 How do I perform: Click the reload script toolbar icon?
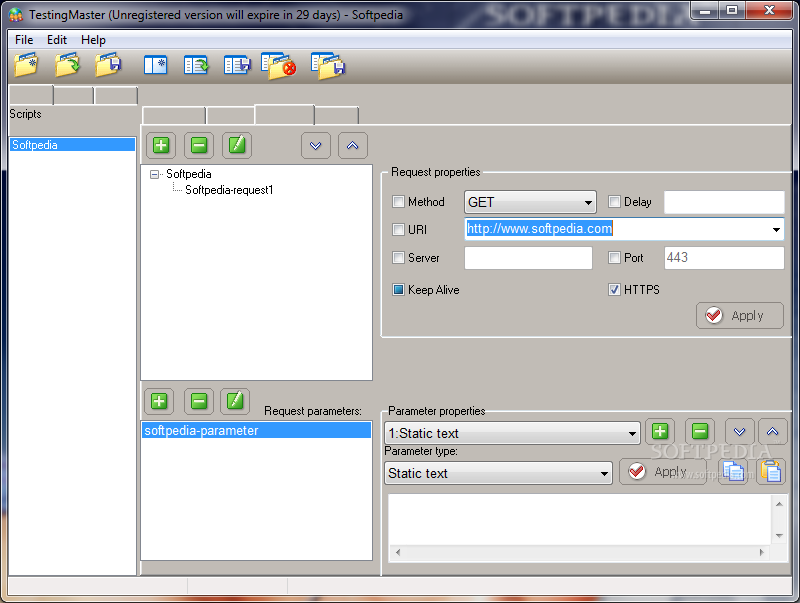coord(196,65)
